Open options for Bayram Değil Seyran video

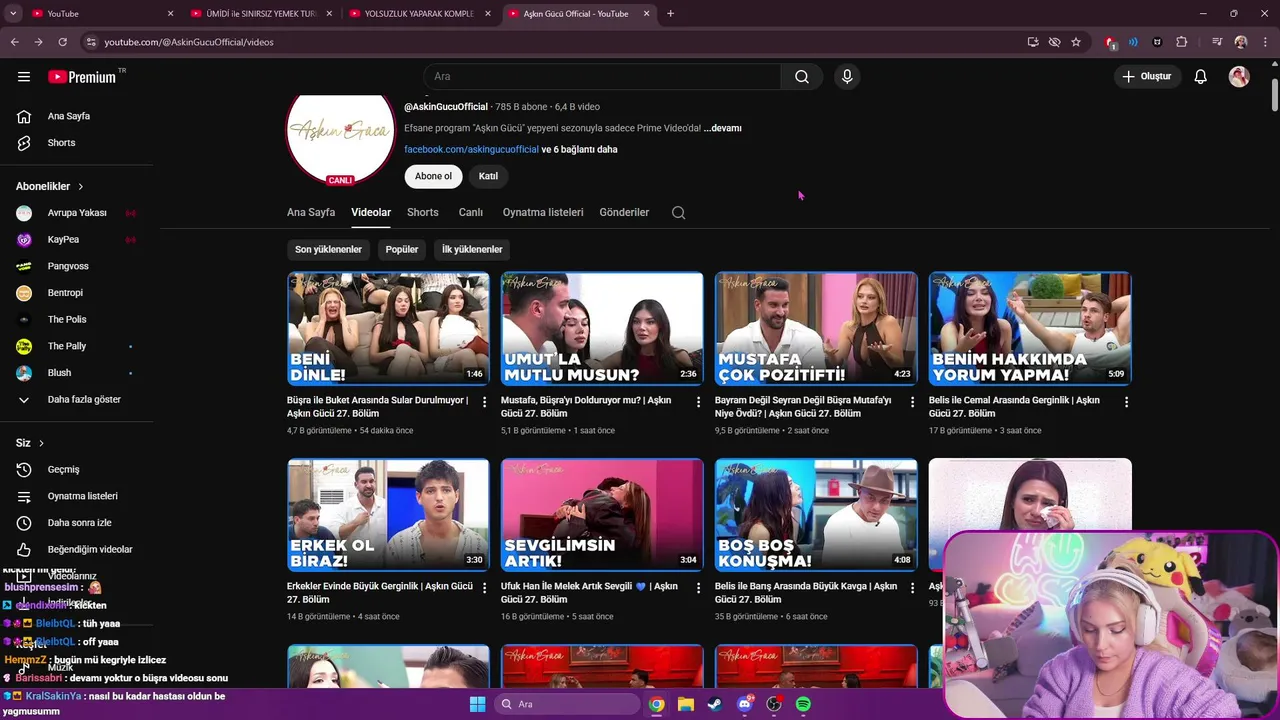(912, 402)
